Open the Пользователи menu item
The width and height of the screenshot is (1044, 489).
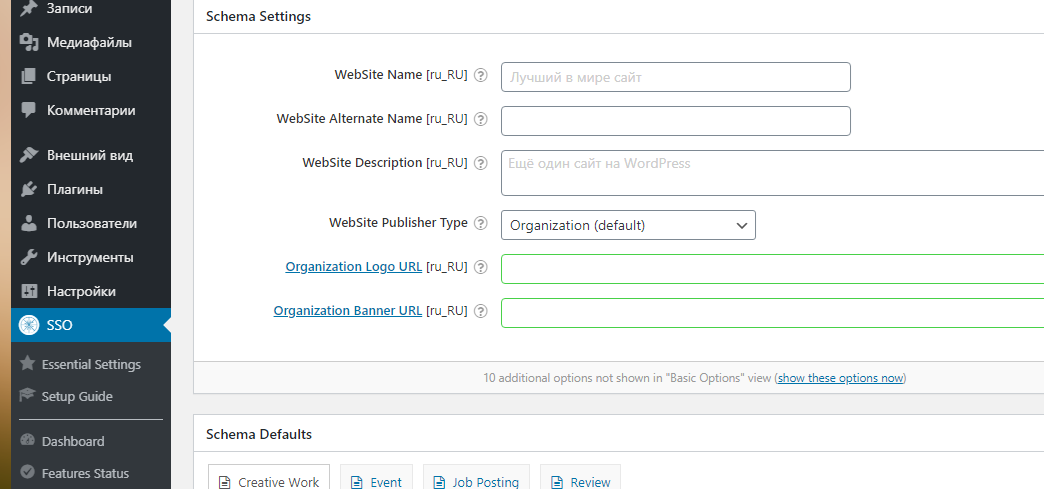91,223
